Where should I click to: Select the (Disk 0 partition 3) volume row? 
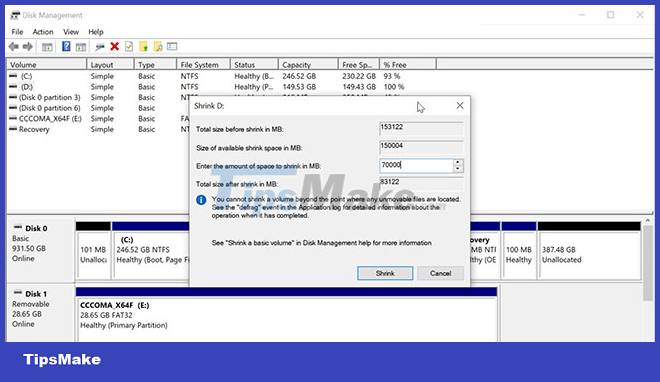(49, 97)
